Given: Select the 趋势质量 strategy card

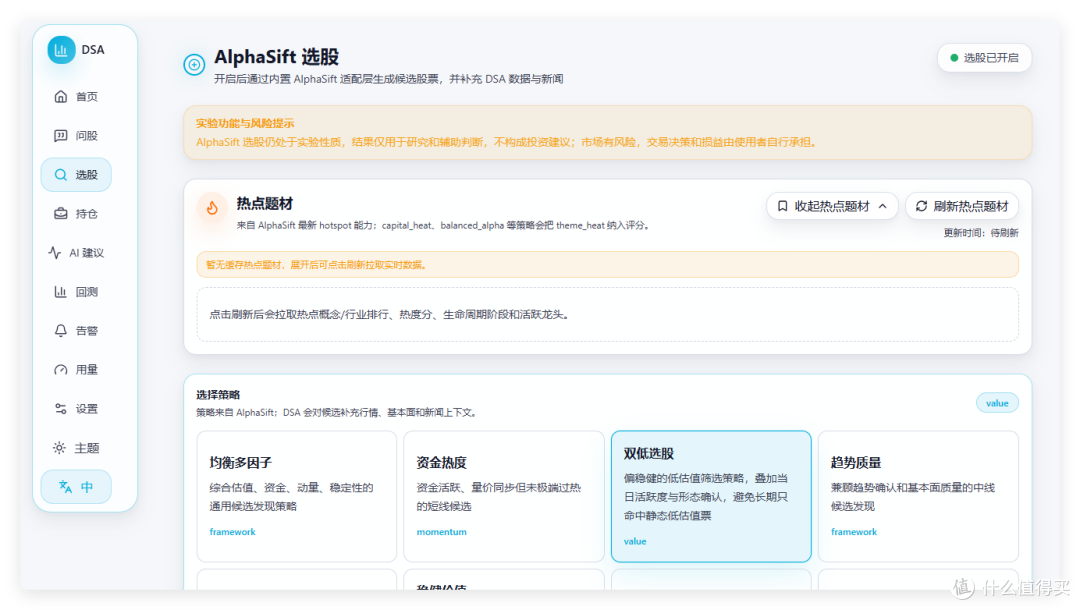Looking at the screenshot, I should [918, 496].
